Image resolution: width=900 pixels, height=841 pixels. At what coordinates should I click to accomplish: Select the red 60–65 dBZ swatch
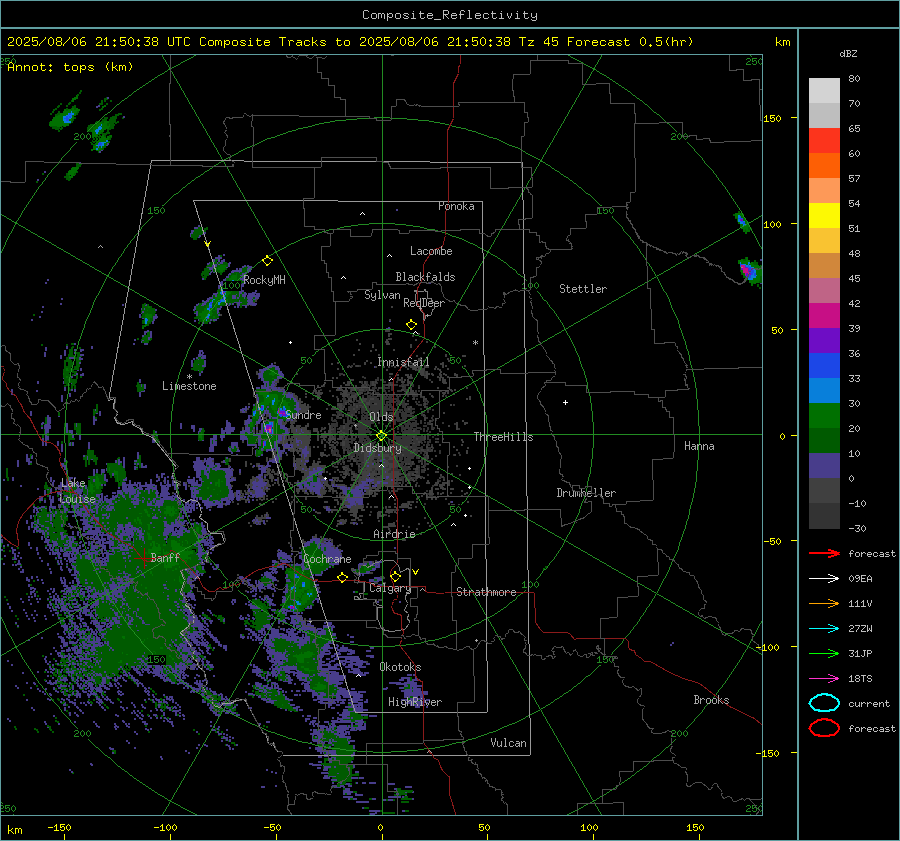click(x=824, y=141)
